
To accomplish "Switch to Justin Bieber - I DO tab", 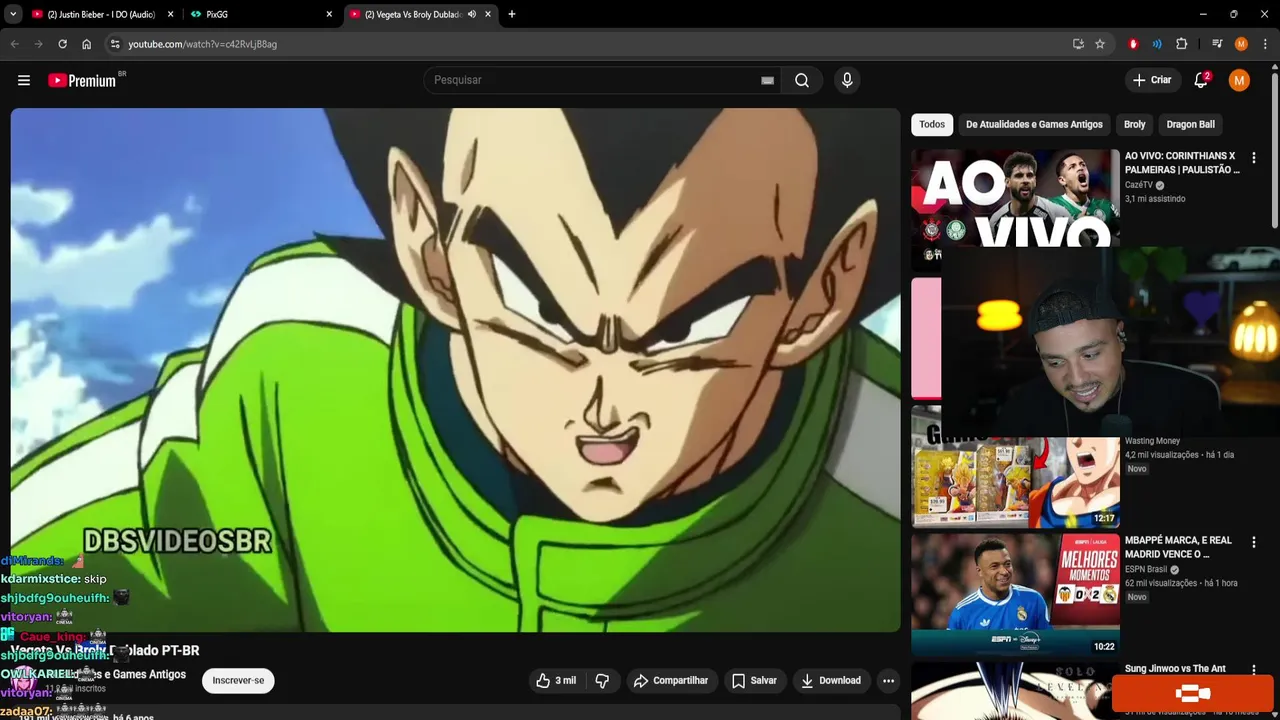I will click(x=101, y=14).
